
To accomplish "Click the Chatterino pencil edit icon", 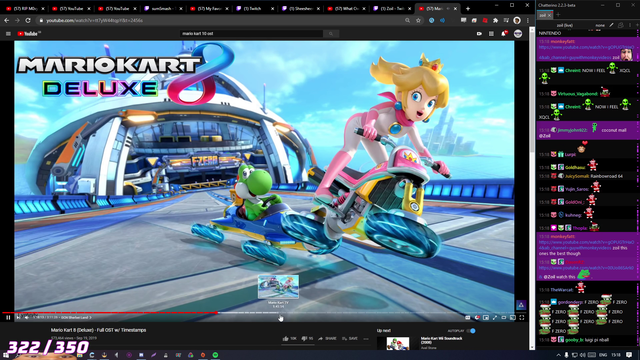I will [x=611, y=25].
